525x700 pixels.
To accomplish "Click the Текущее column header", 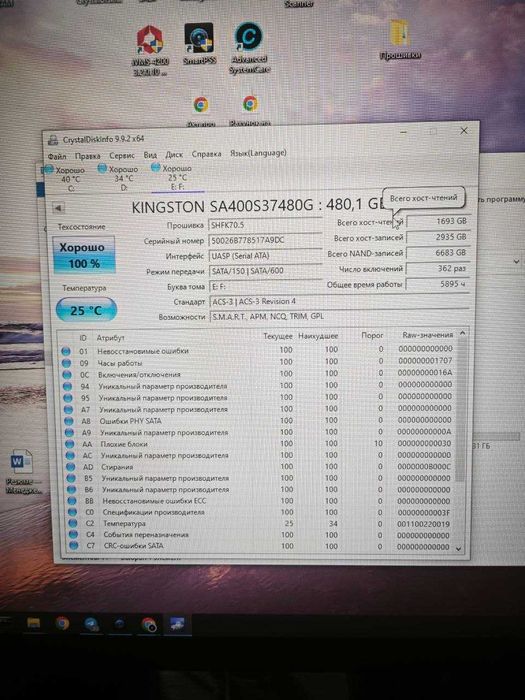I will coord(278,336).
